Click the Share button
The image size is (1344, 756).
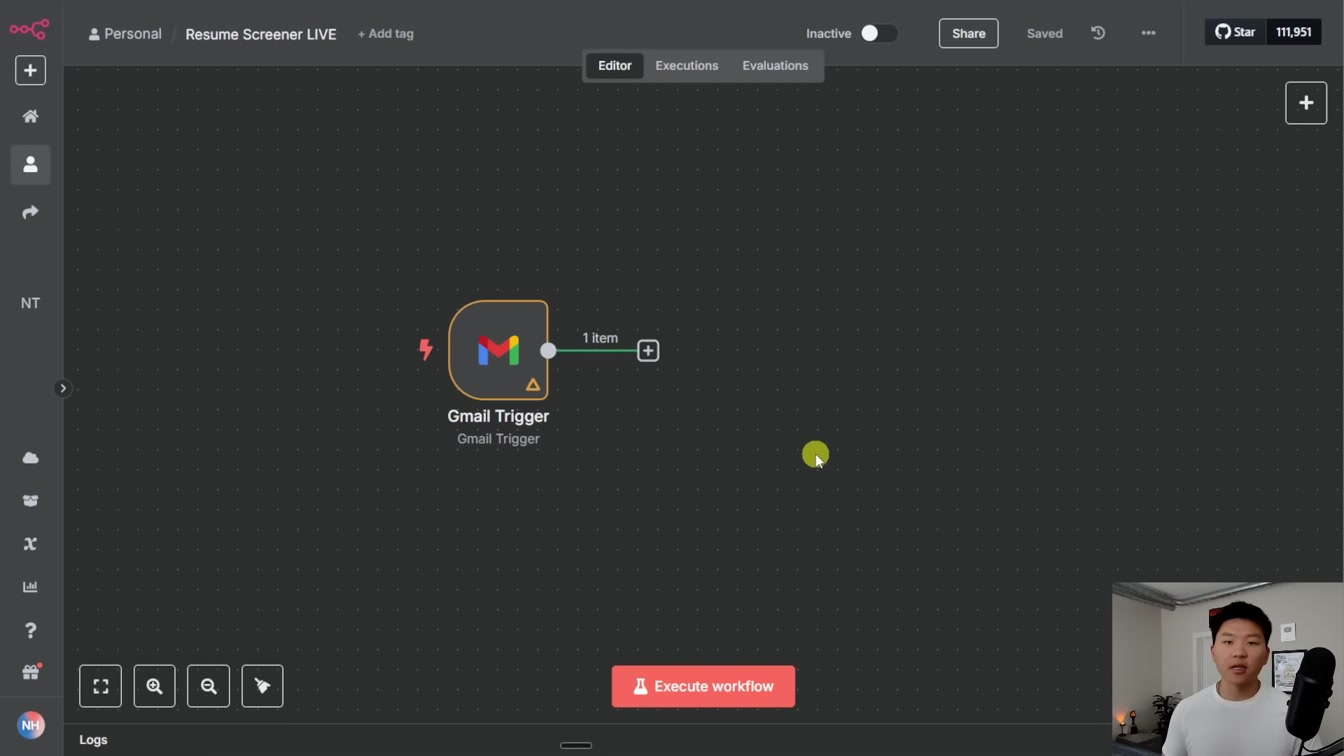pos(968,33)
